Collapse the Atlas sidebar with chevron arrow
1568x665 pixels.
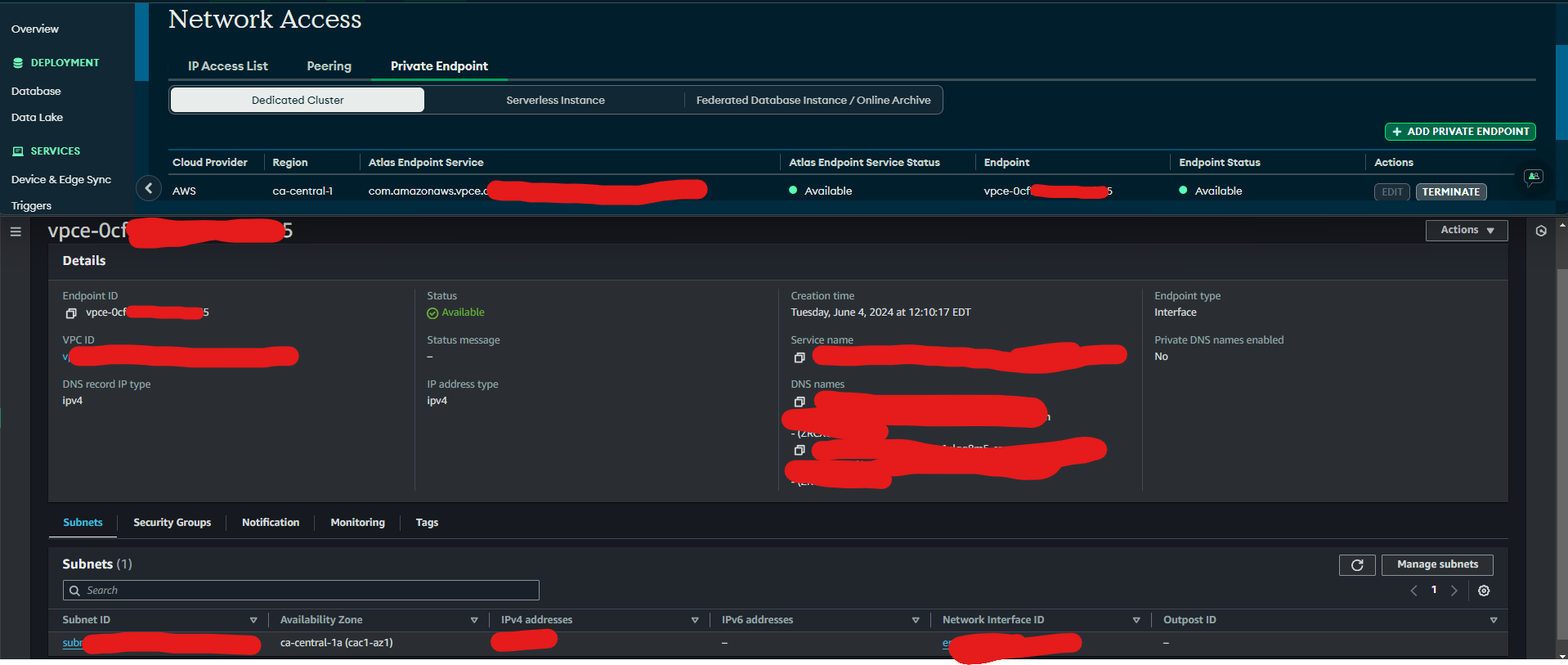148,189
